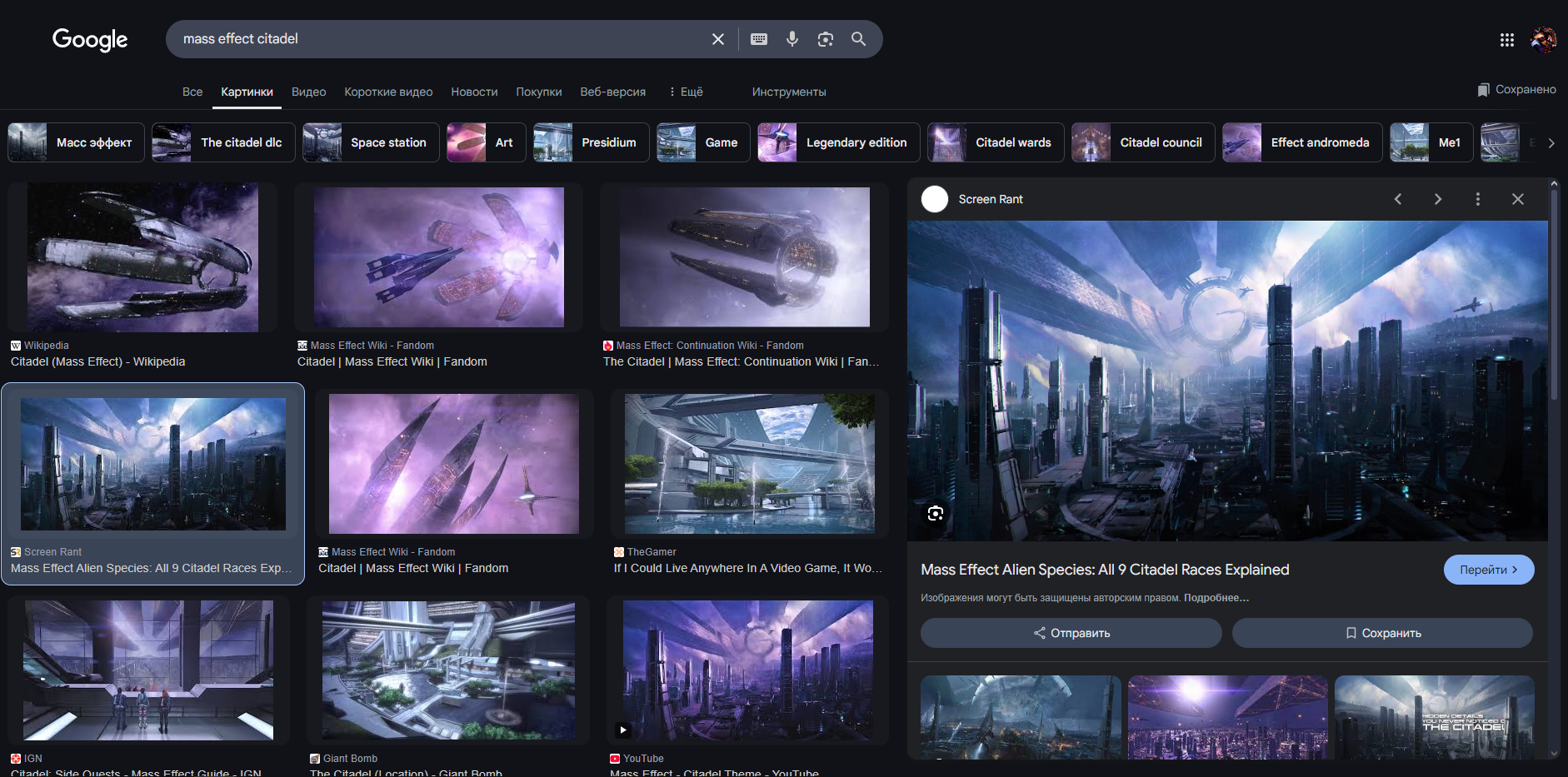Open the Покупки tab
This screenshot has height=777, width=1568.
pyautogui.click(x=538, y=92)
